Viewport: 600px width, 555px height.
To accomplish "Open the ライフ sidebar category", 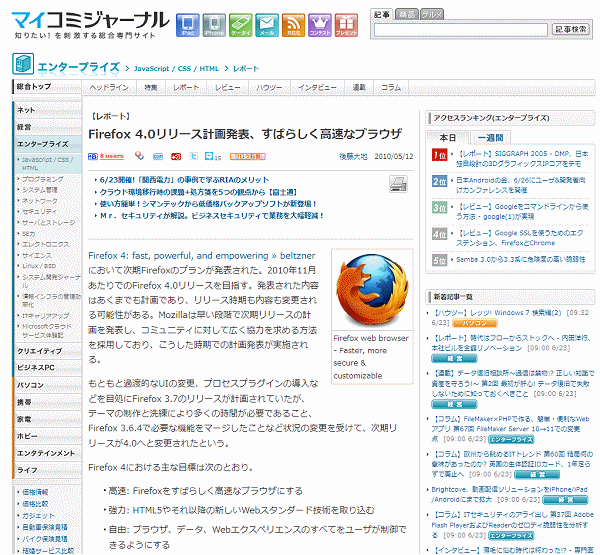I will pos(48,470).
